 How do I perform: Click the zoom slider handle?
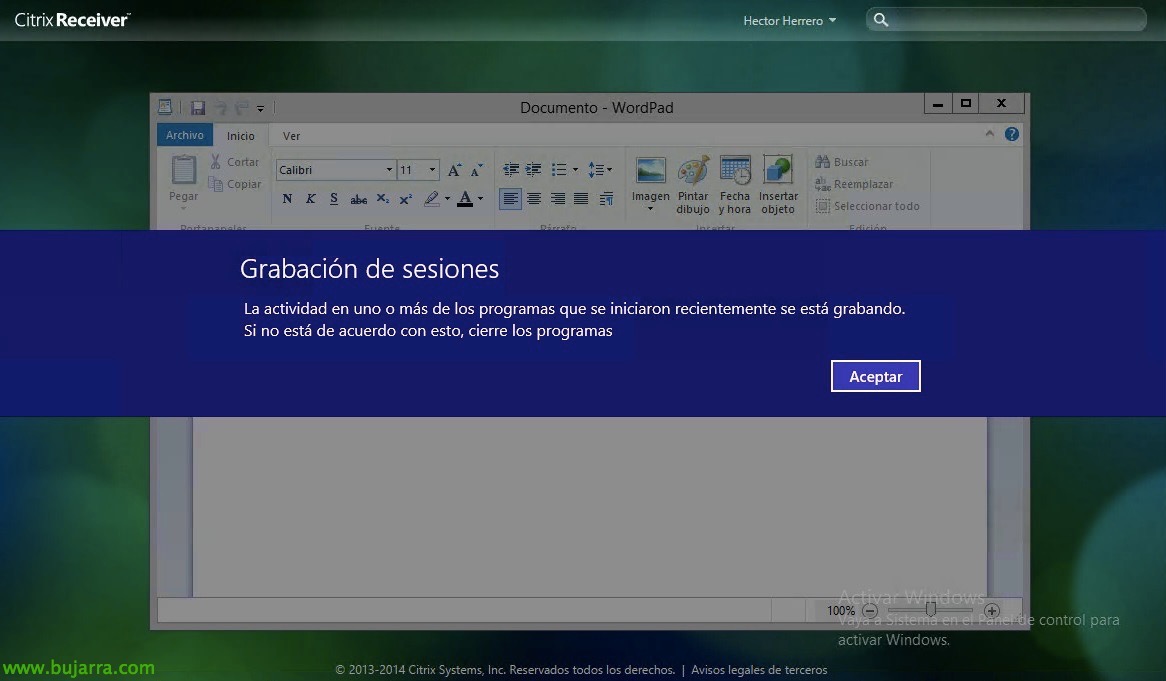click(930, 610)
